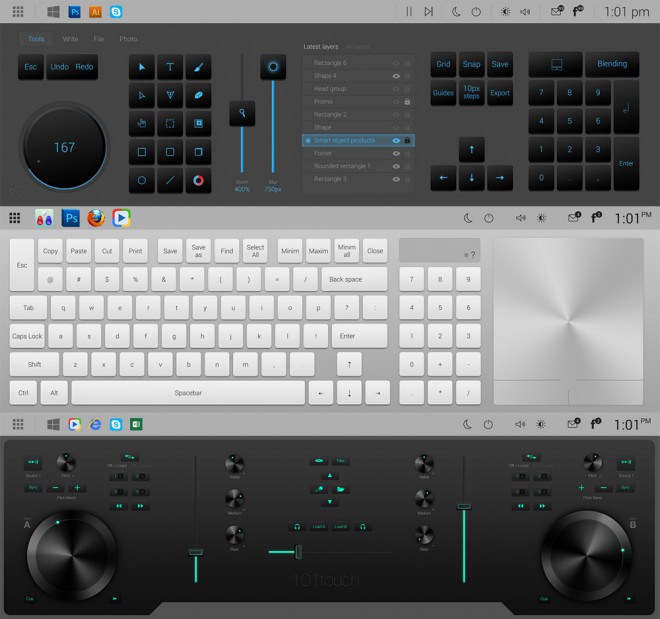Click the deck A jog wheel

pos(72,555)
